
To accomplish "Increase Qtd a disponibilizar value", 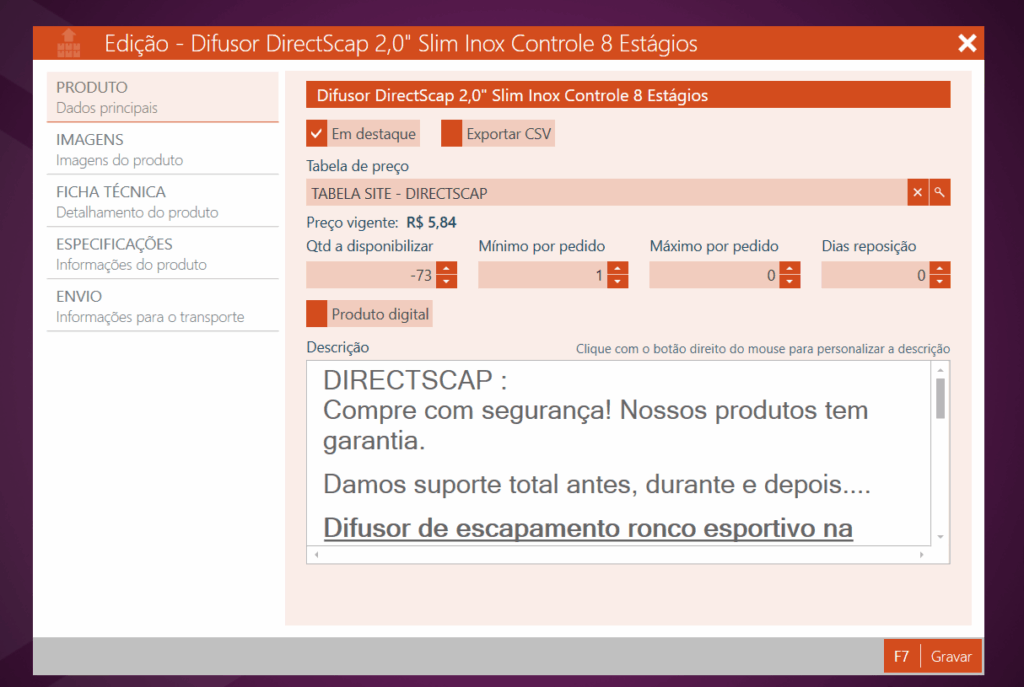I will pos(447,269).
